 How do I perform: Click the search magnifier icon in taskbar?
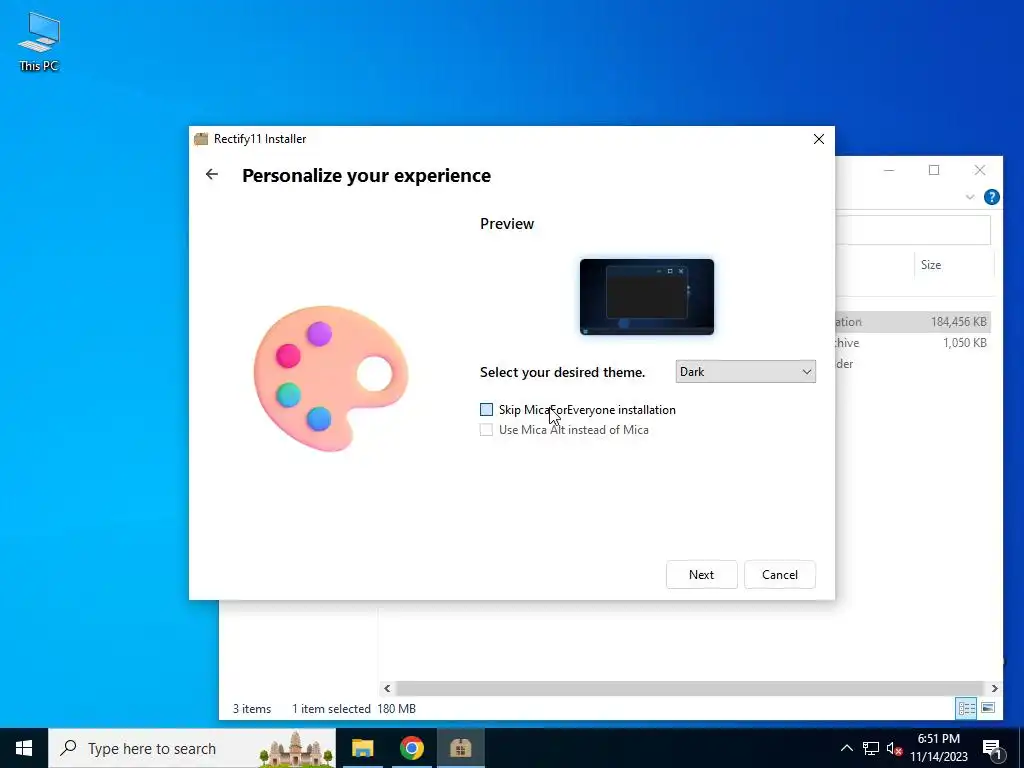tap(68, 748)
